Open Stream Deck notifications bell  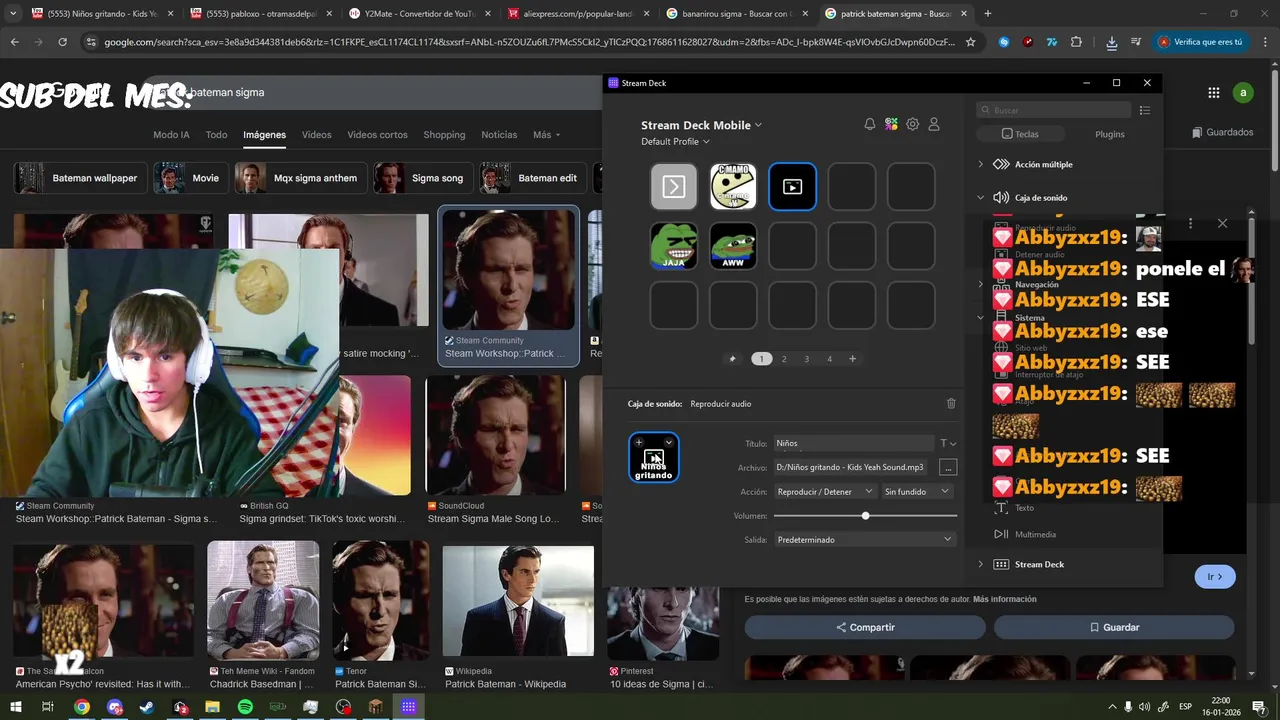click(869, 124)
